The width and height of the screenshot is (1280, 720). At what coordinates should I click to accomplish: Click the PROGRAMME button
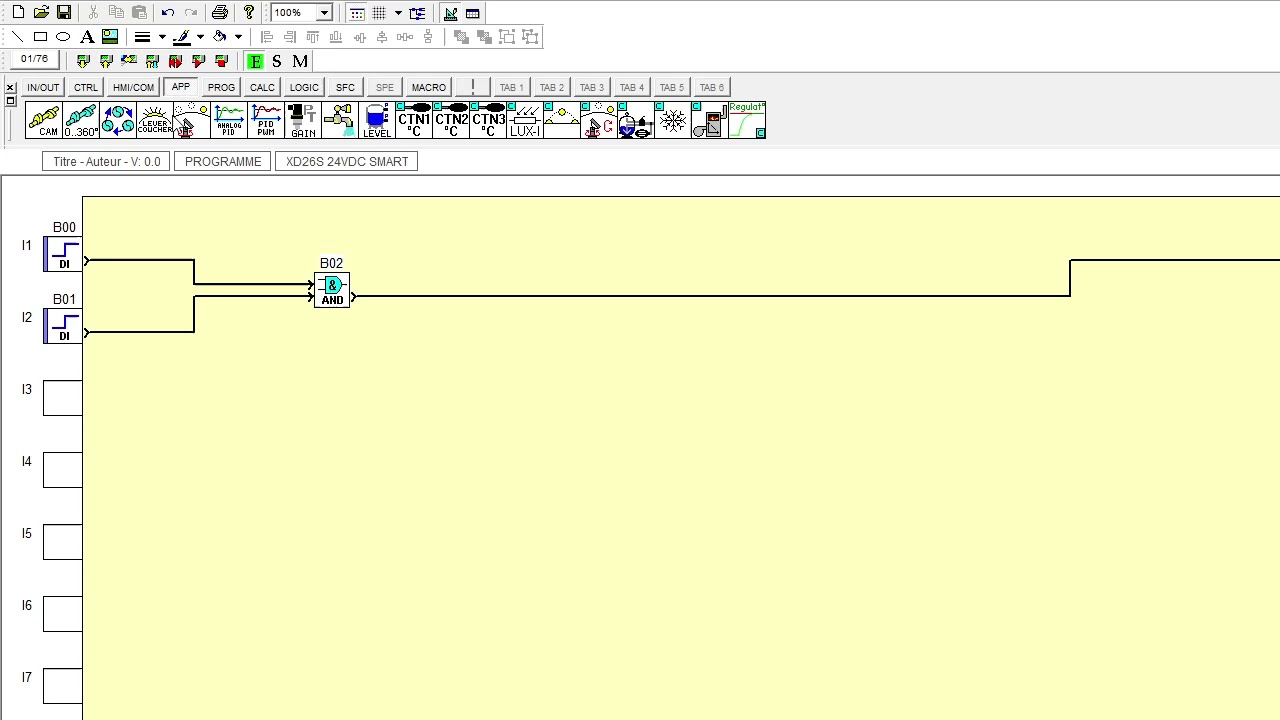tap(223, 161)
